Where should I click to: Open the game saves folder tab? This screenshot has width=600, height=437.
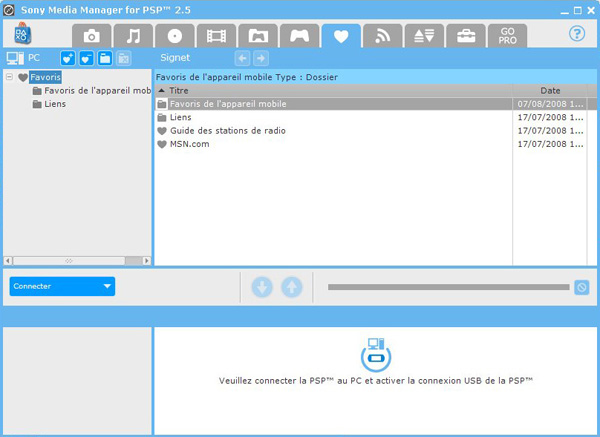(258, 36)
